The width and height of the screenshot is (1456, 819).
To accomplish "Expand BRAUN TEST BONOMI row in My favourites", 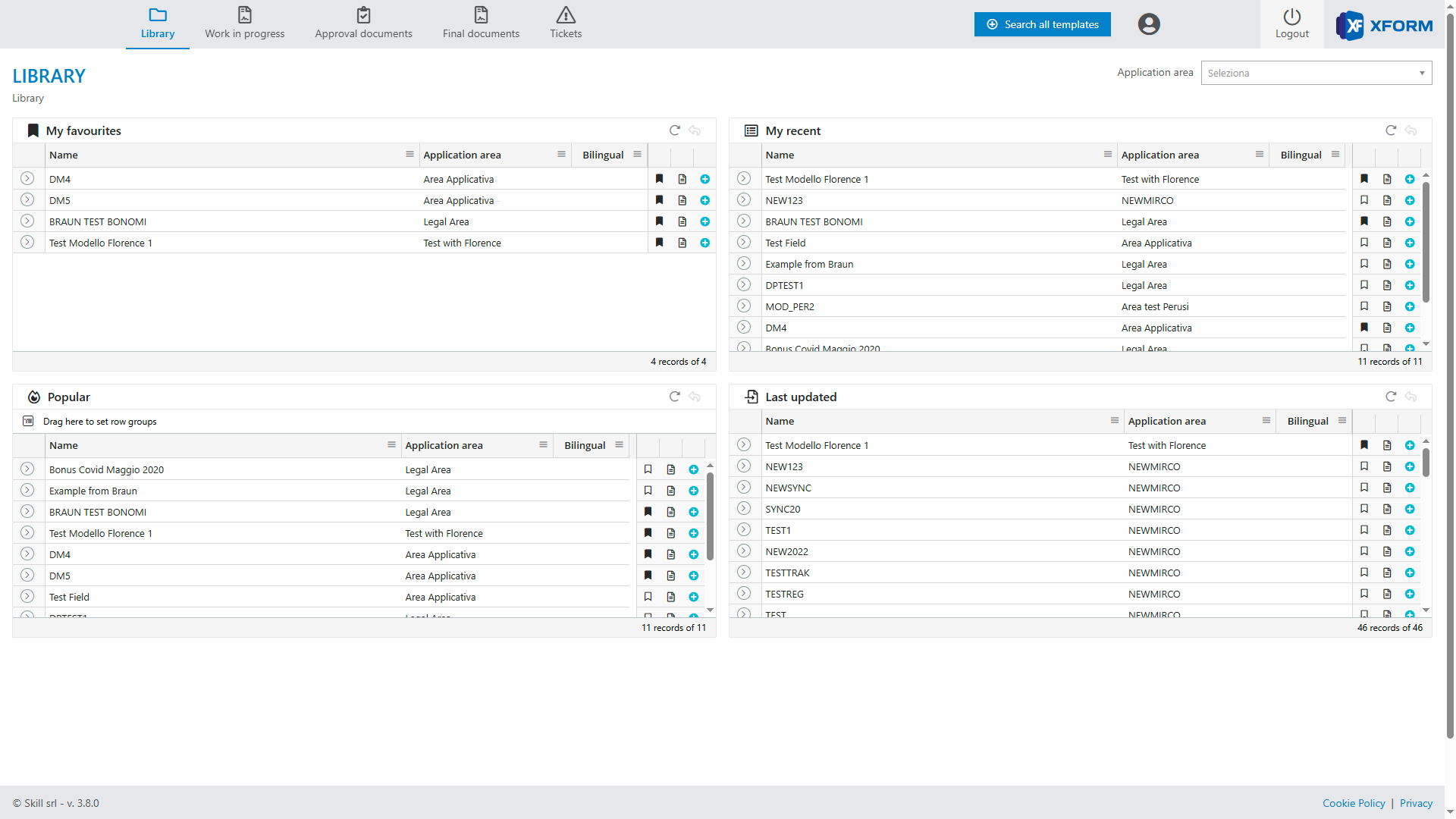I will click(x=27, y=221).
